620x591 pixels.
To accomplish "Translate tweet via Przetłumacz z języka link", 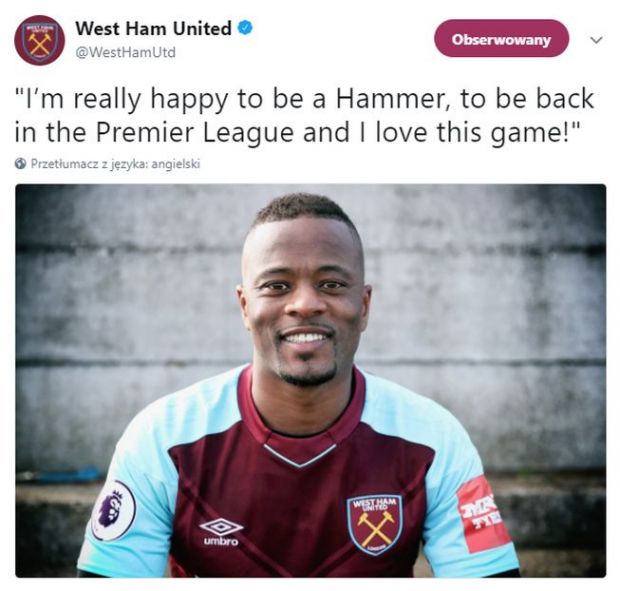I will point(115,163).
